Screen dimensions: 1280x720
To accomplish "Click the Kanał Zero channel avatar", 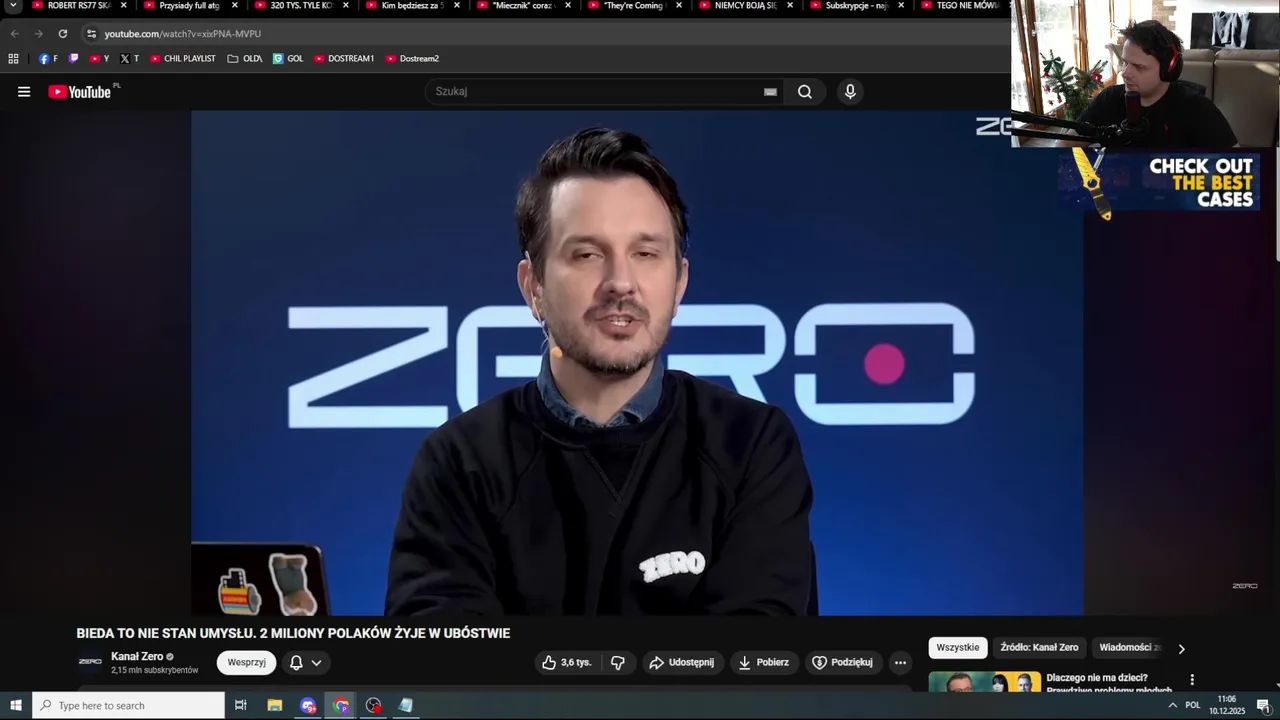I will point(90,662).
